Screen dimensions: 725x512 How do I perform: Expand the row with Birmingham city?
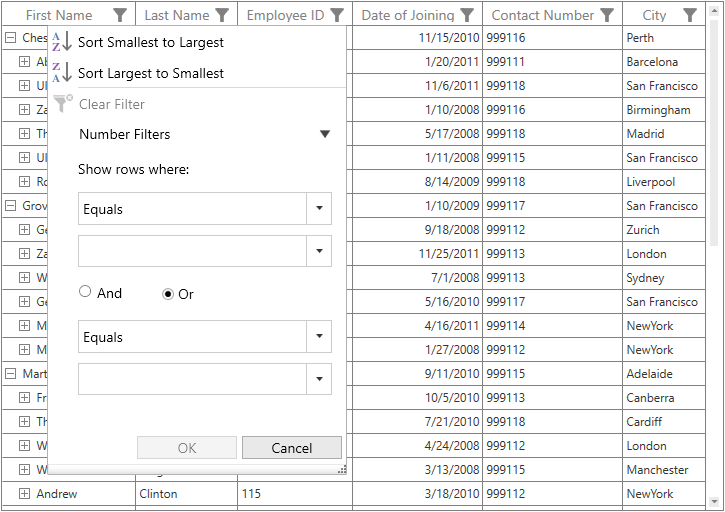click(x=25, y=110)
